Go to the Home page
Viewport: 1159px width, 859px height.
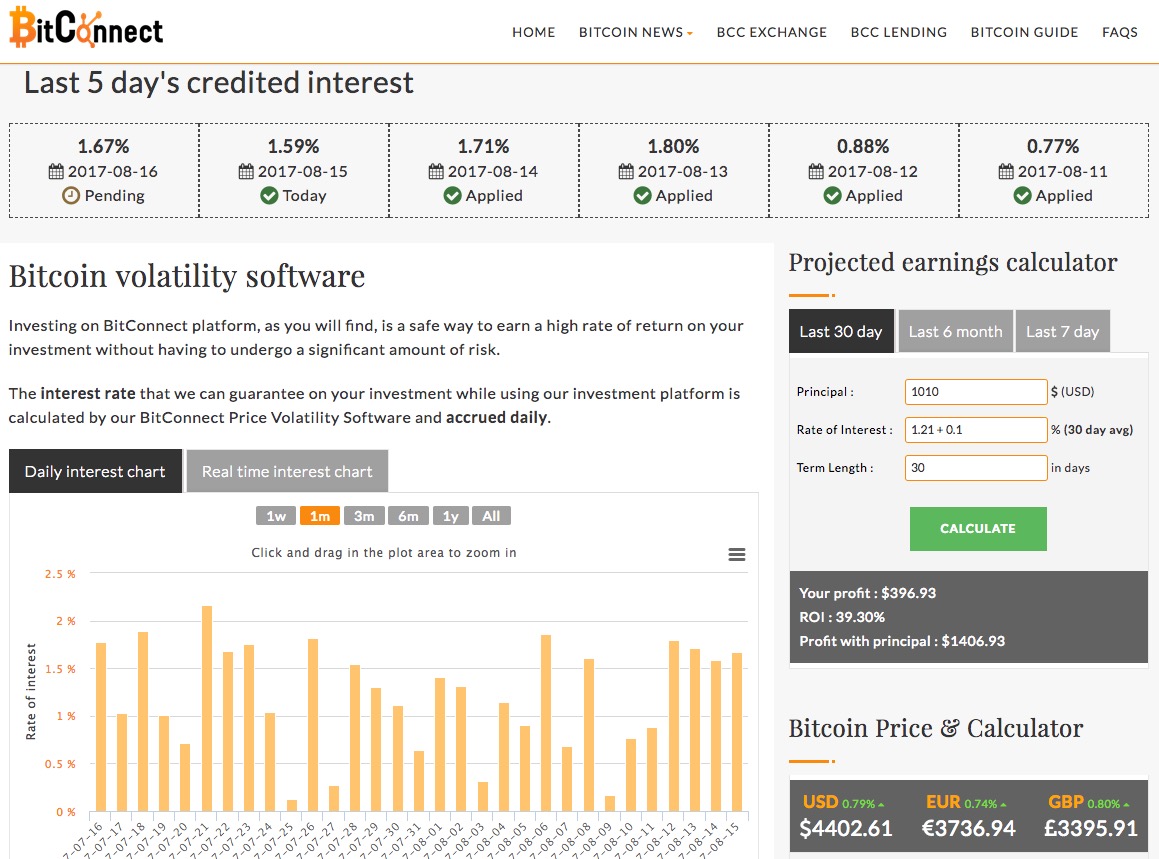(x=534, y=33)
